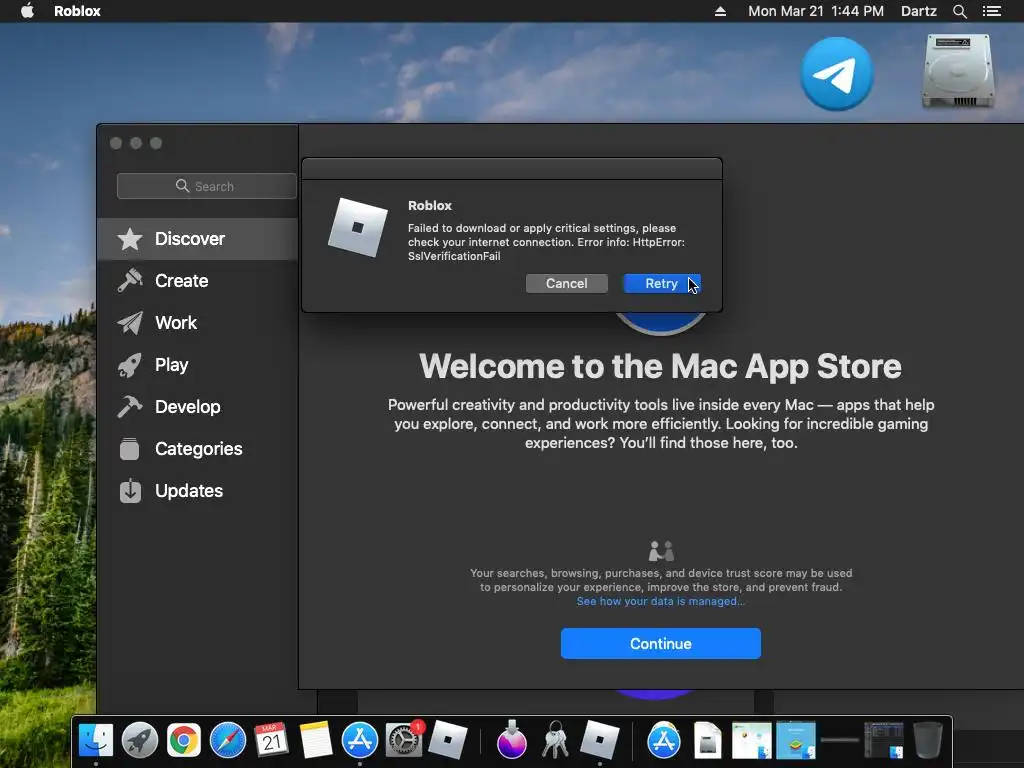Select Work in the App Store sidebar

tap(197, 323)
